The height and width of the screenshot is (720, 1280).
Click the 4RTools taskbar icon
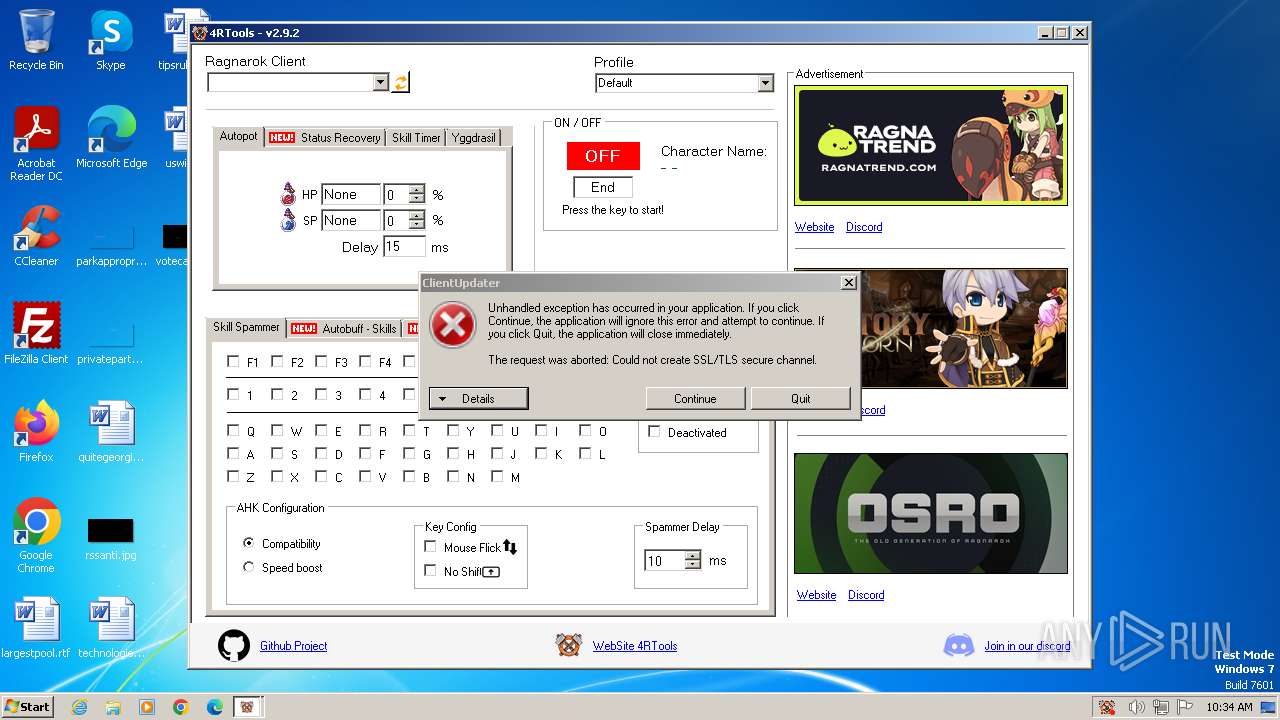click(x=246, y=706)
